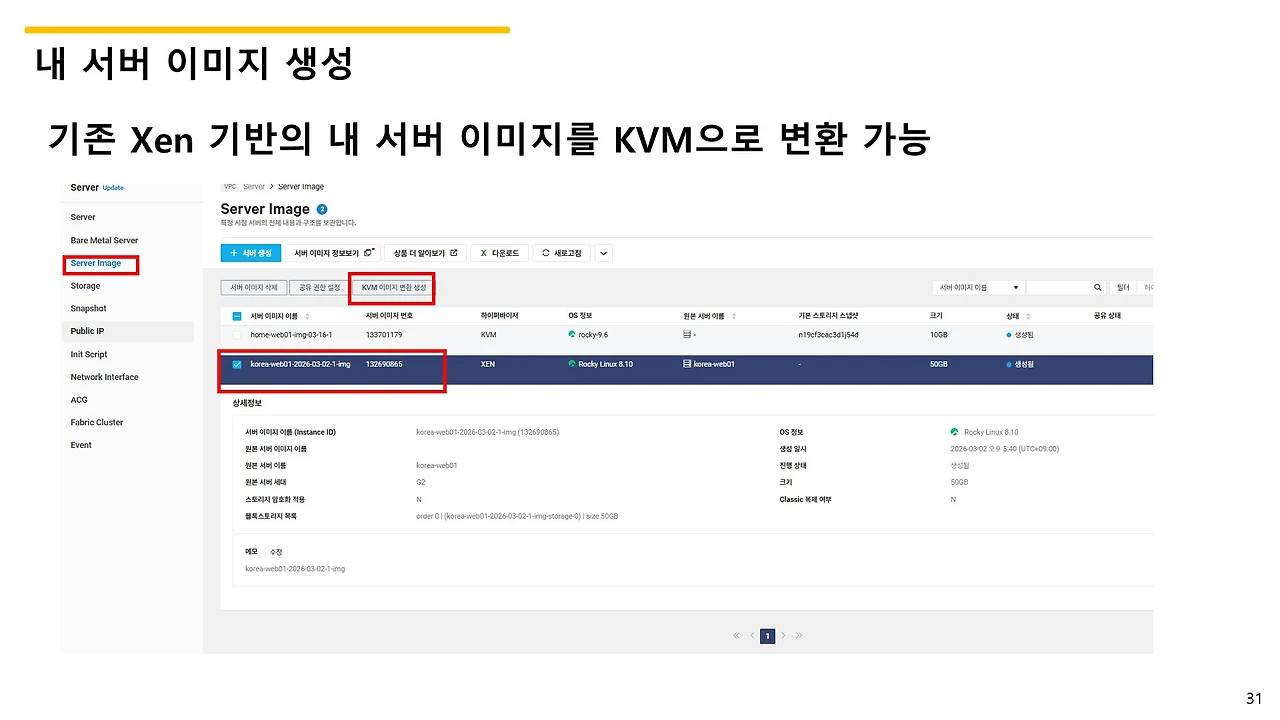
Task: Click the KVM 이미지 변환 생성 button
Action: click(x=394, y=287)
